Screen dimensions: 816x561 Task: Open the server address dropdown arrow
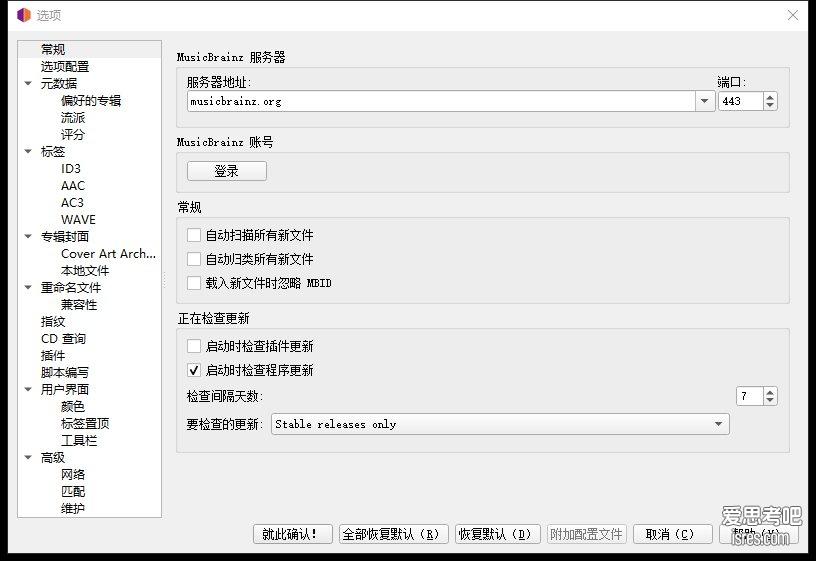coord(705,101)
